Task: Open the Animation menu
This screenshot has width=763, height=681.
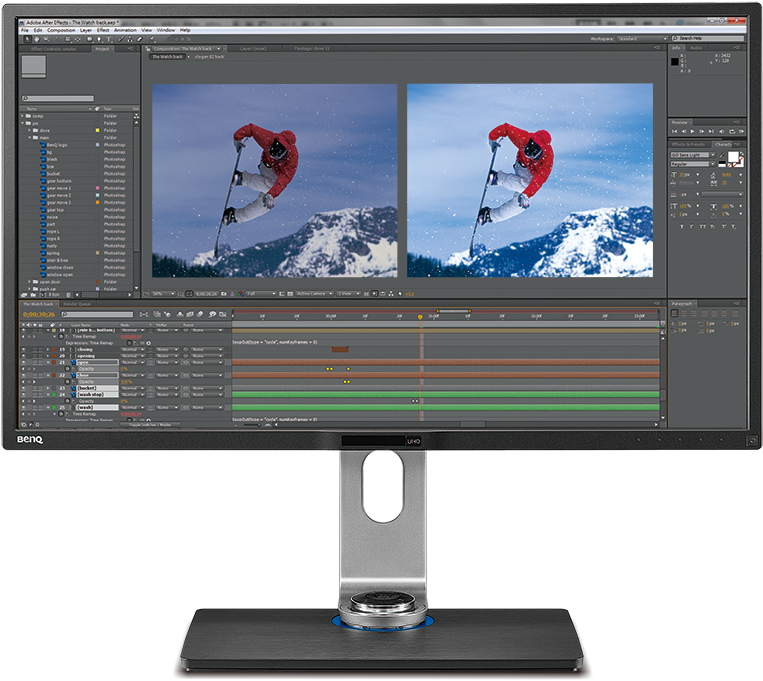Action: click(x=125, y=30)
